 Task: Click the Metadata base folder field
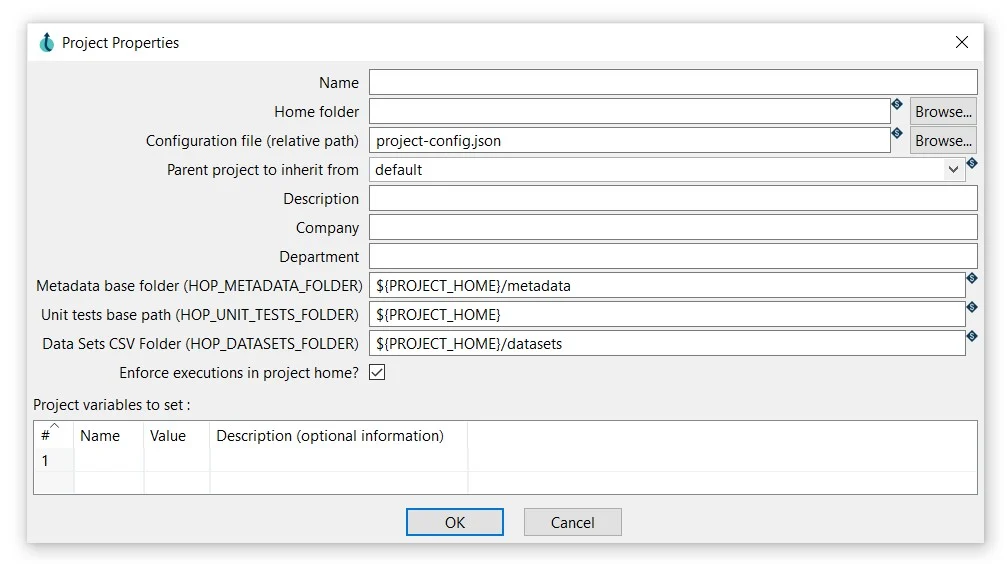[x=667, y=285]
